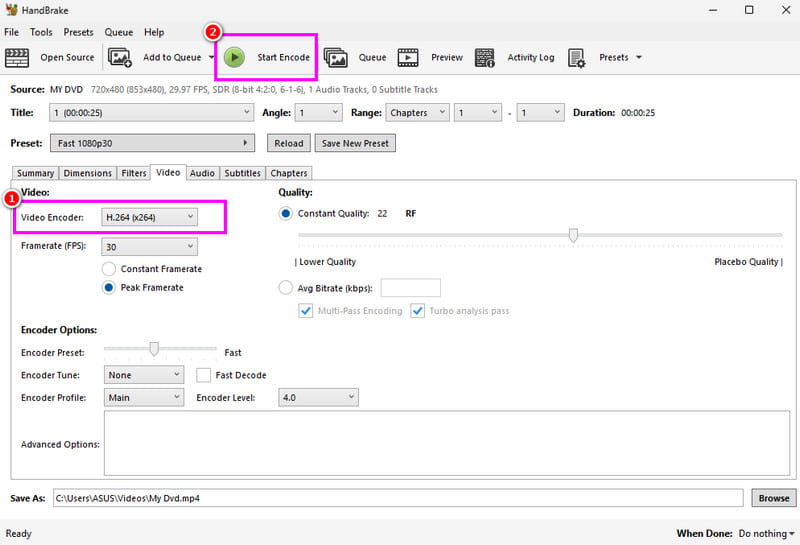Image resolution: width=800 pixels, height=545 pixels.
Task: Click the Duration value 00:00:25
Action: coord(638,113)
